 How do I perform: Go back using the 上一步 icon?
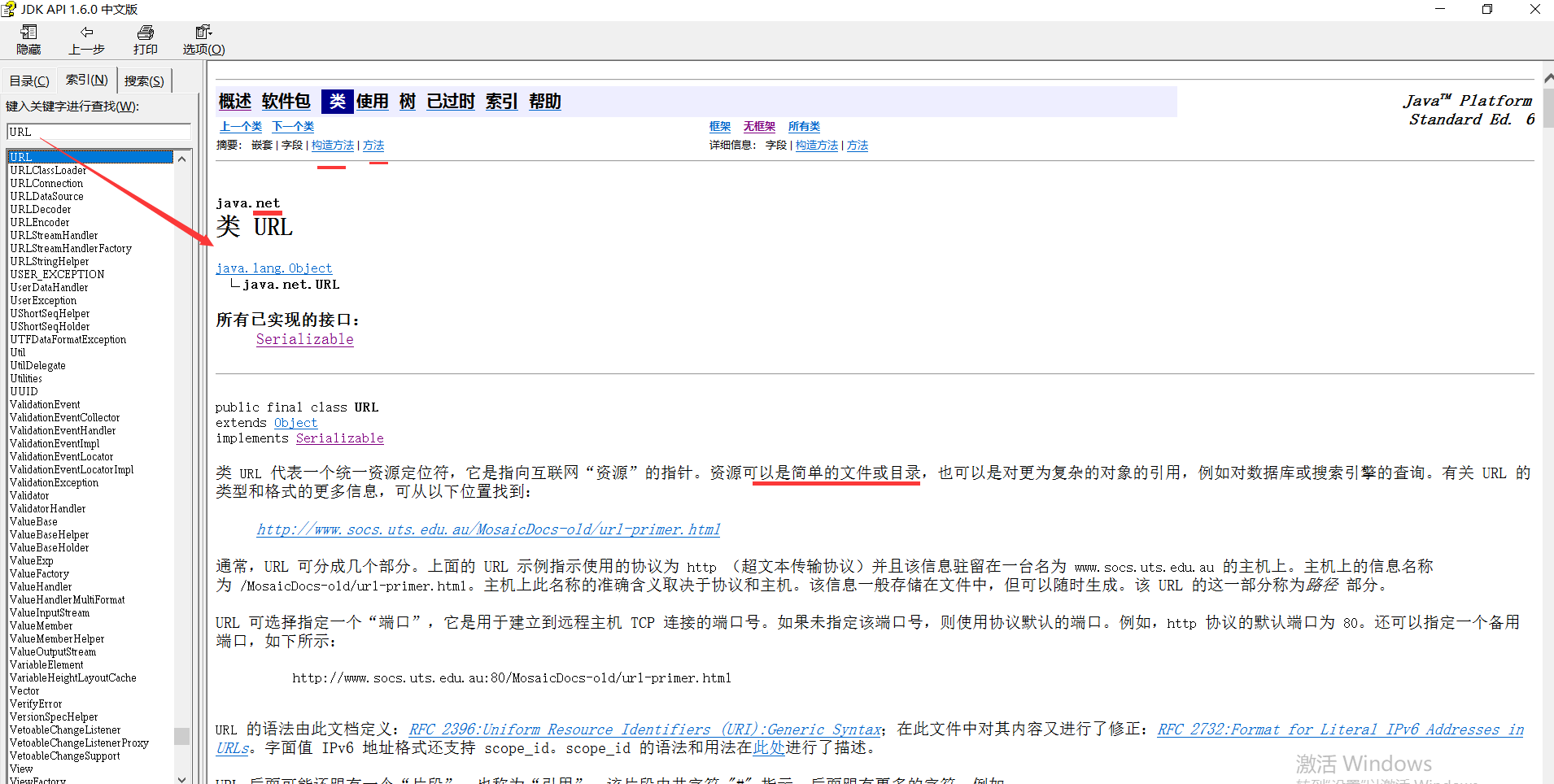[86, 39]
